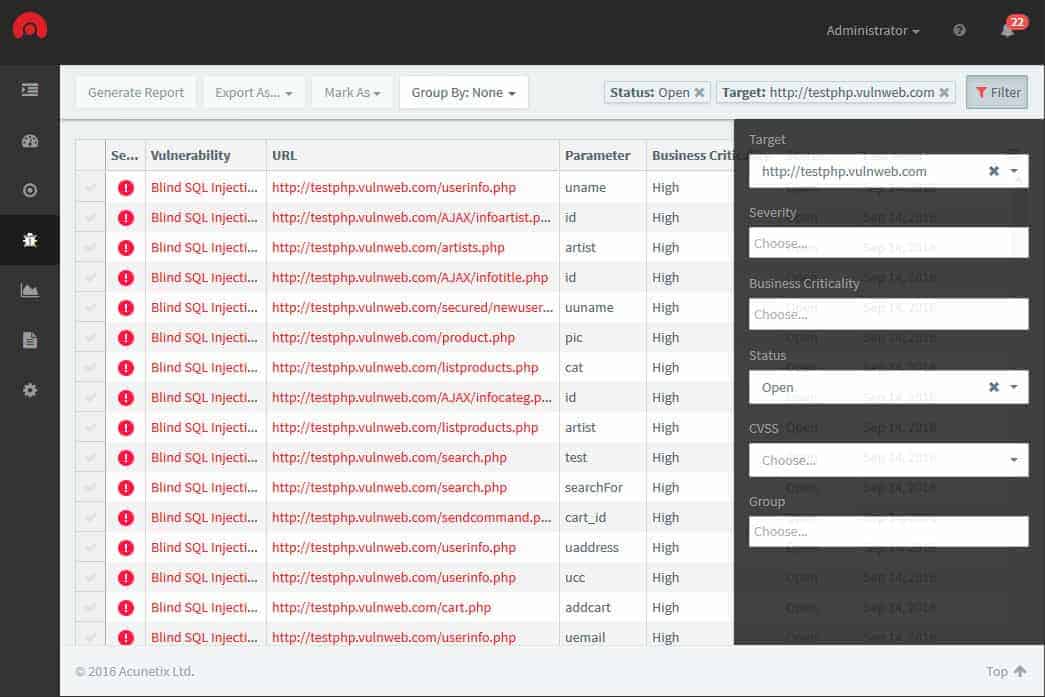The image size is (1045, 697).
Task: Open the Business Criticality Choose field
Action: coord(888,314)
